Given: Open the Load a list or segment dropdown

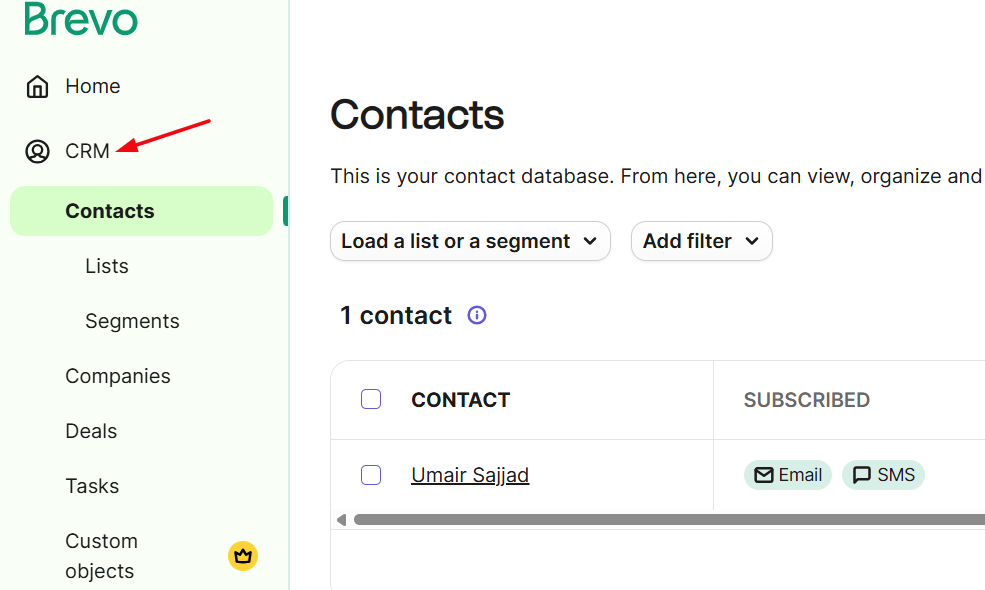Looking at the screenshot, I should tap(470, 241).
